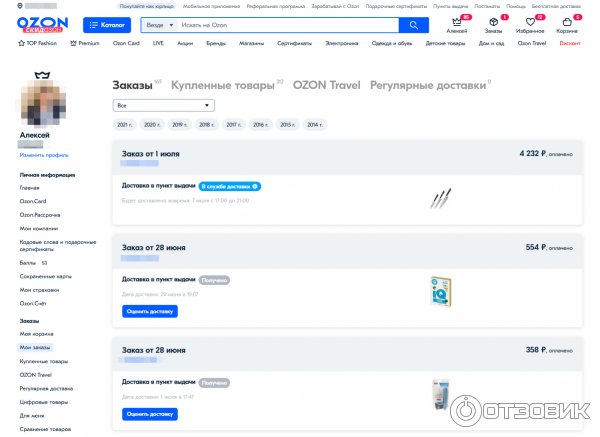Open the Алексей profile icon in header

456,21
